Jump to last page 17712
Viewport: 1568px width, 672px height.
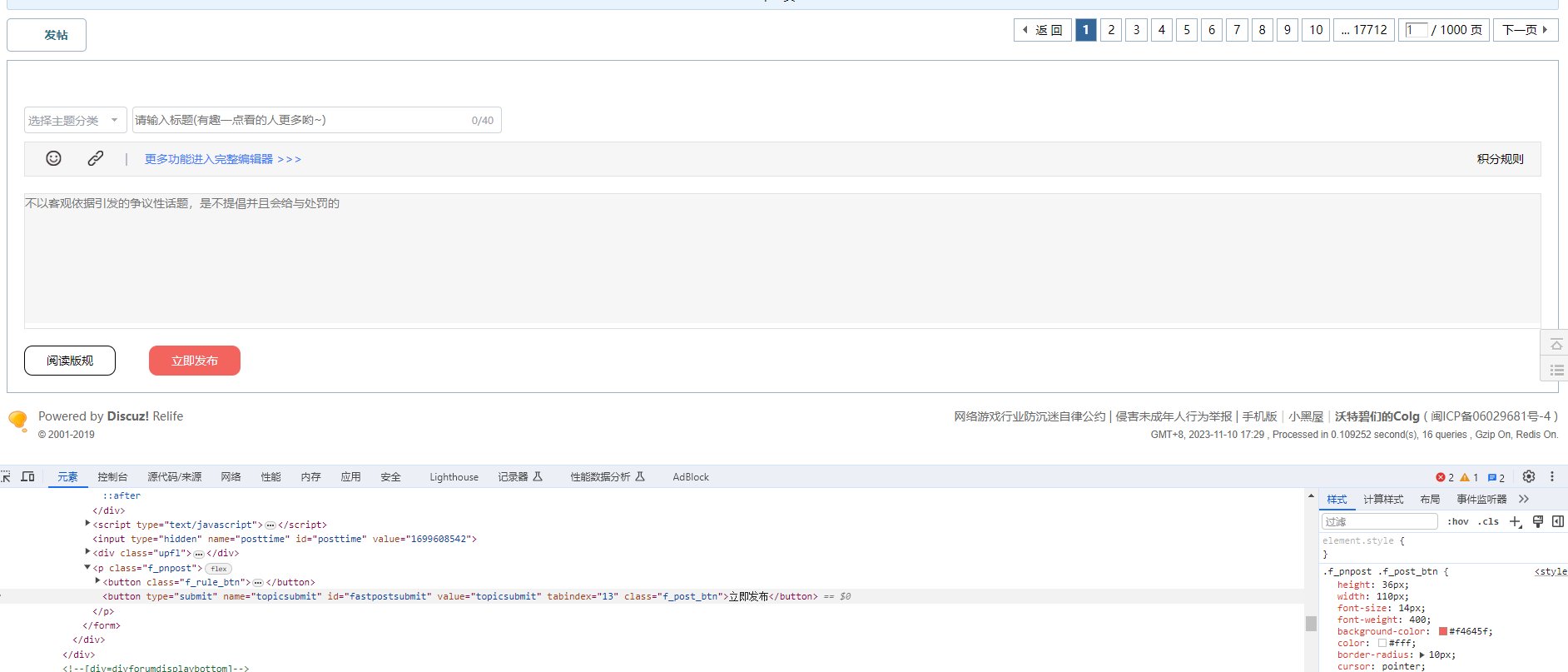coord(1364,30)
